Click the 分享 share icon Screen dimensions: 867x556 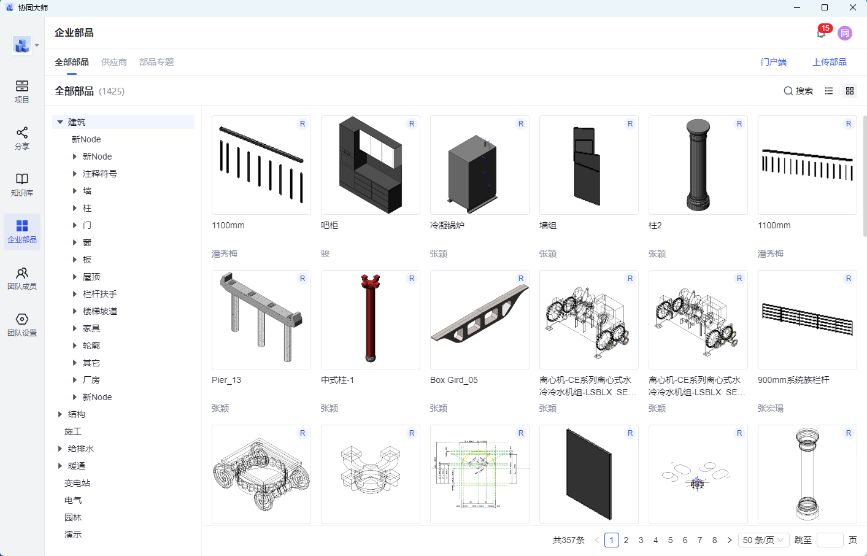click(22, 137)
